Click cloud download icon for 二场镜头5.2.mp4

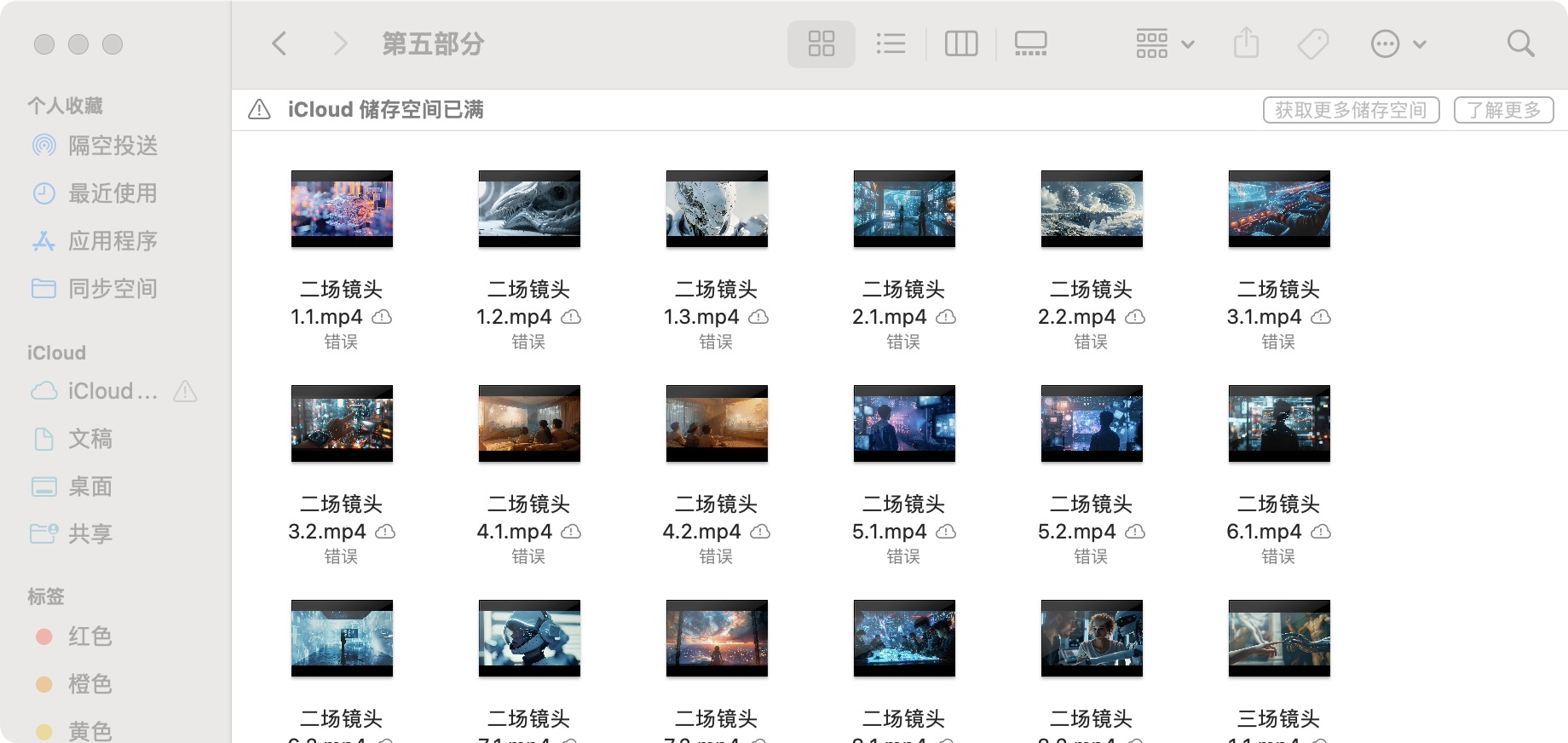pos(1135,532)
